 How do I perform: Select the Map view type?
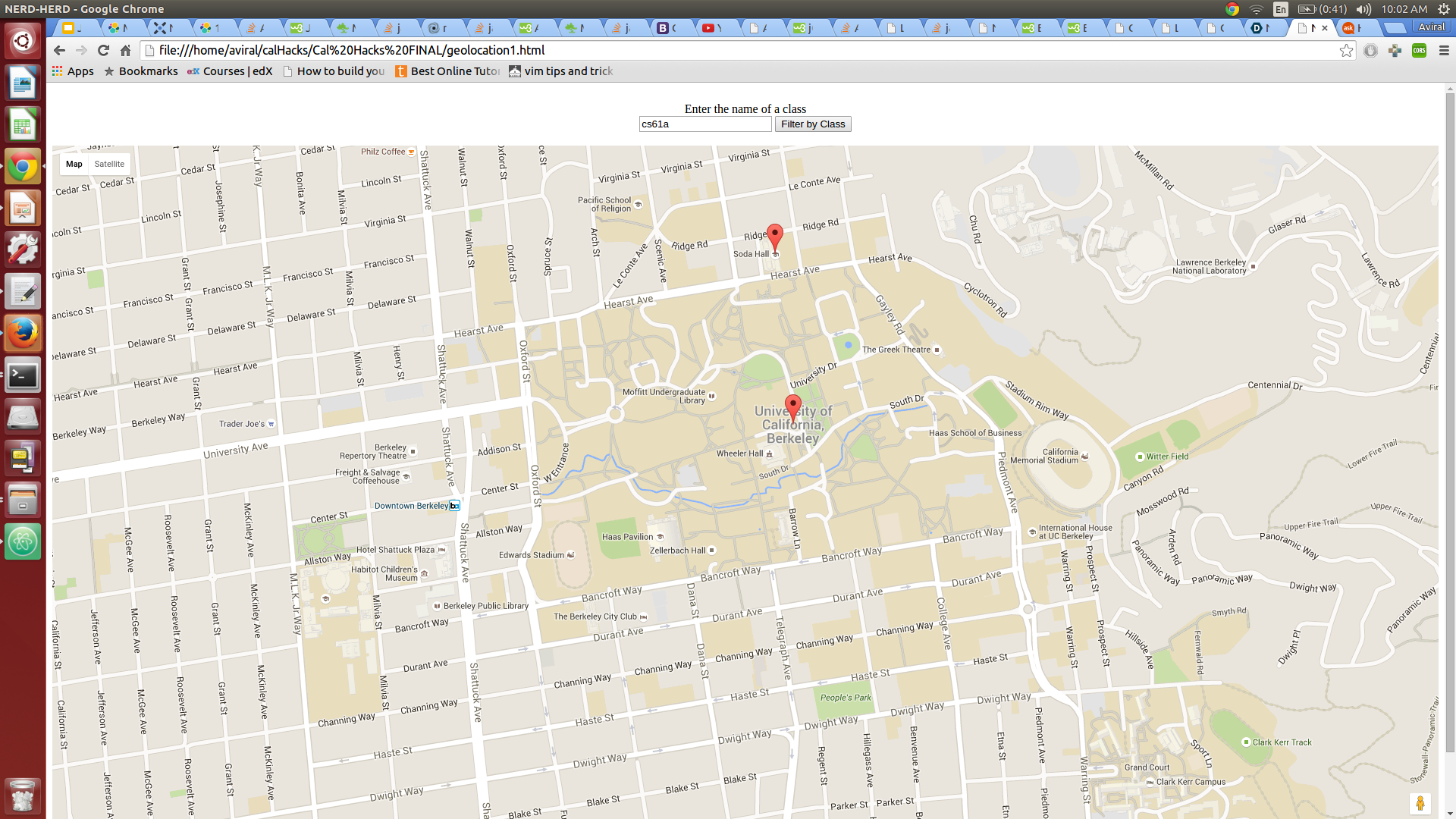(x=74, y=164)
